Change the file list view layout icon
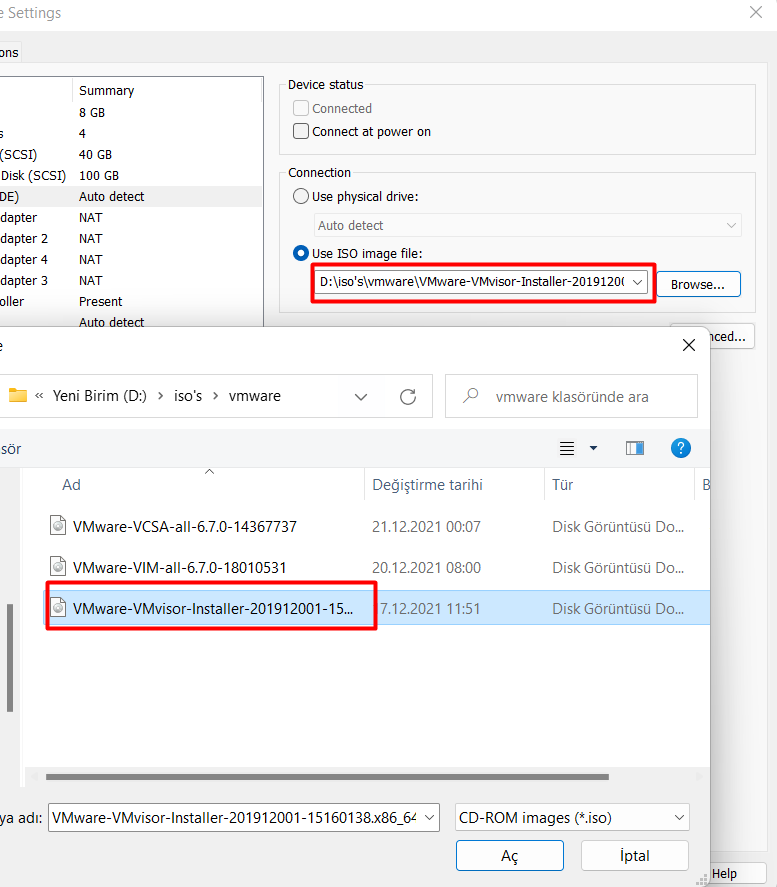Screen dimensions: 777x887 tap(567, 449)
